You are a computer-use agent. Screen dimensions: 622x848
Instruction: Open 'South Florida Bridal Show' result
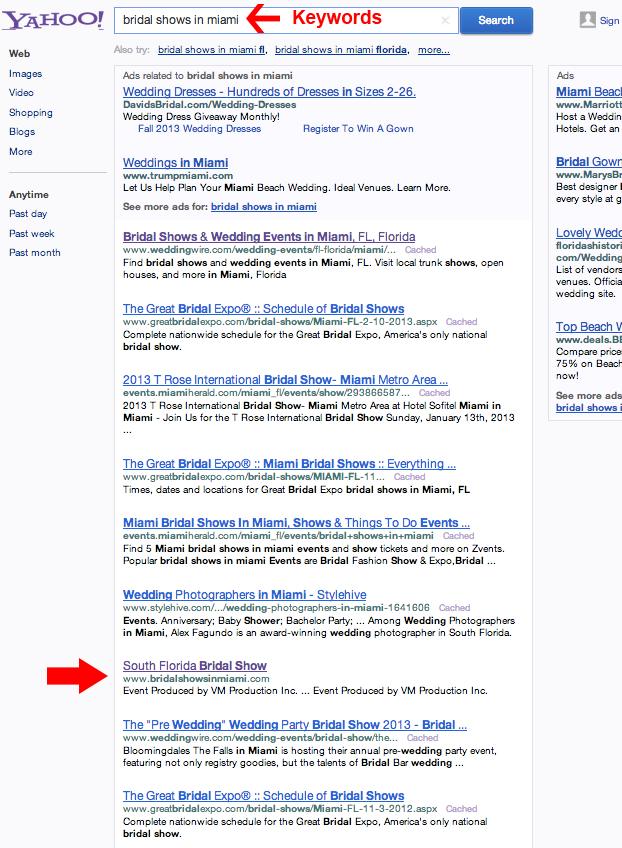point(195,666)
